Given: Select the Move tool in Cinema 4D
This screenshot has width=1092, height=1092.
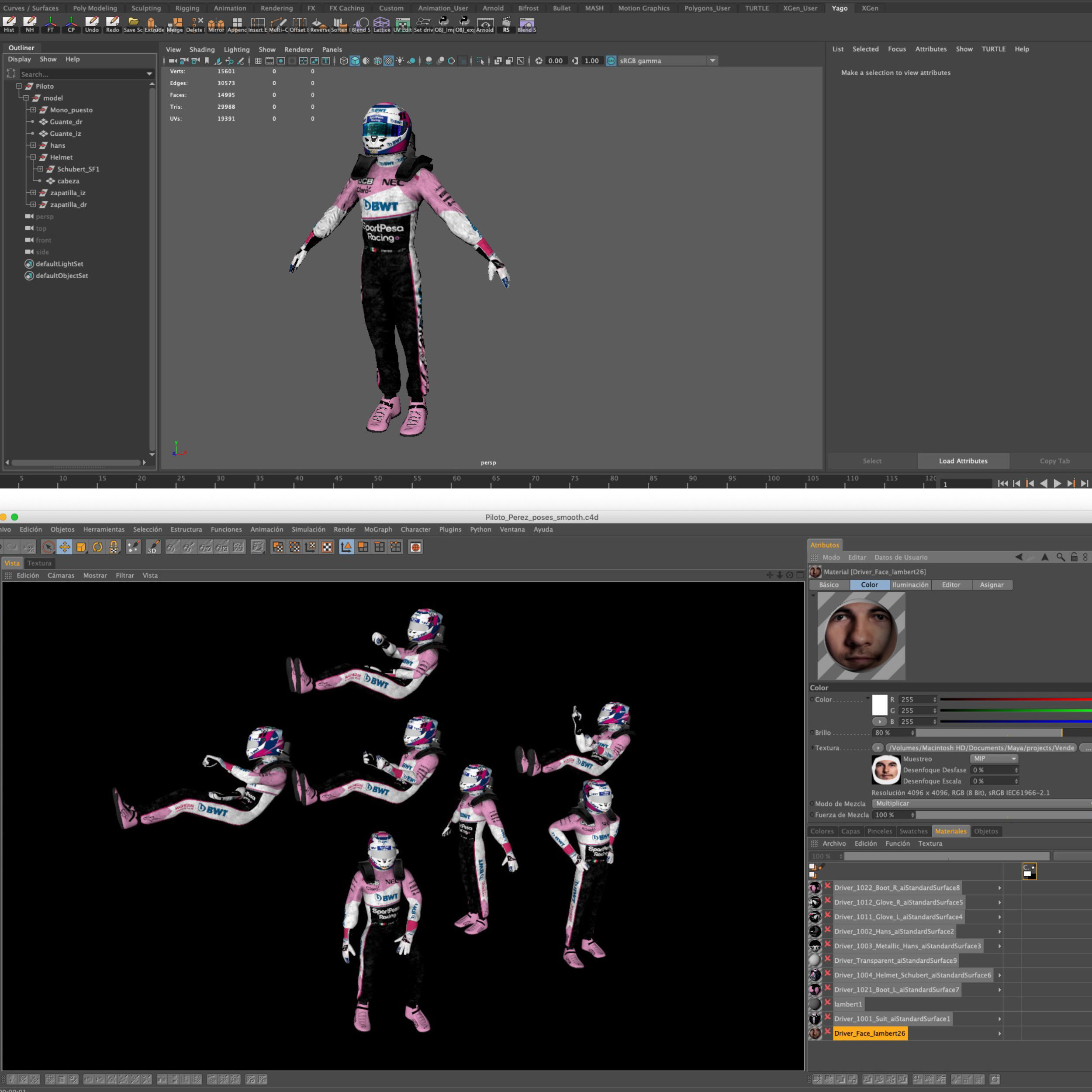Looking at the screenshot, I should pos(65,547).
